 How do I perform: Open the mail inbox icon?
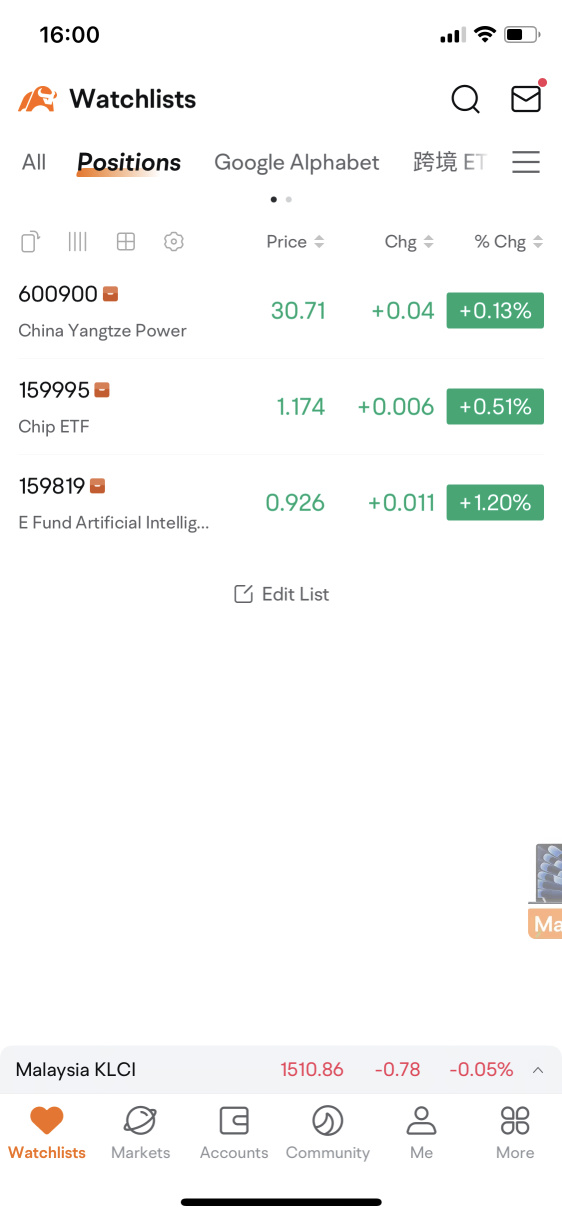pyautogui.click(x=526, y=98)
